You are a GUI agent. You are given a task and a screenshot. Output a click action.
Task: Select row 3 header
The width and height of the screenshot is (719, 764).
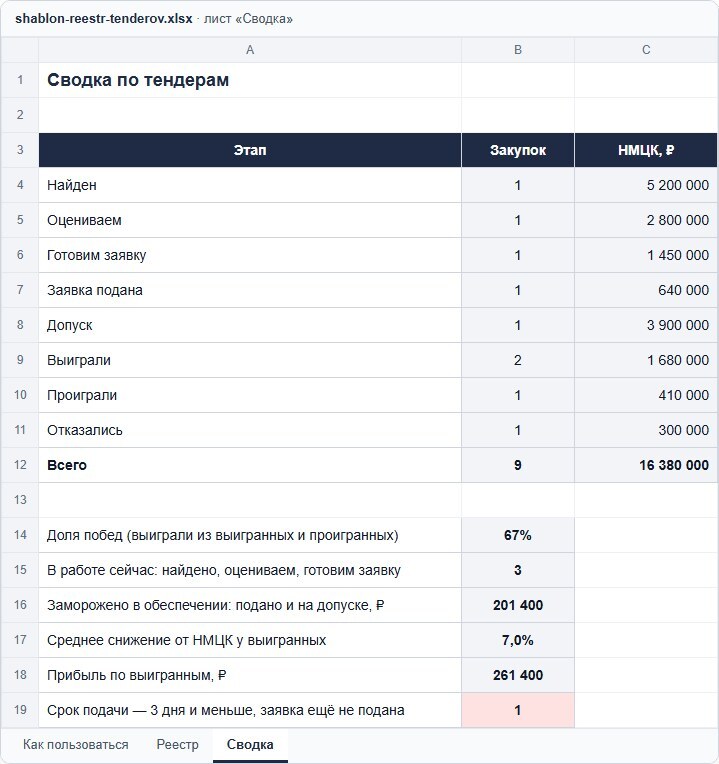pyautogui.click(x=20, y=150)
